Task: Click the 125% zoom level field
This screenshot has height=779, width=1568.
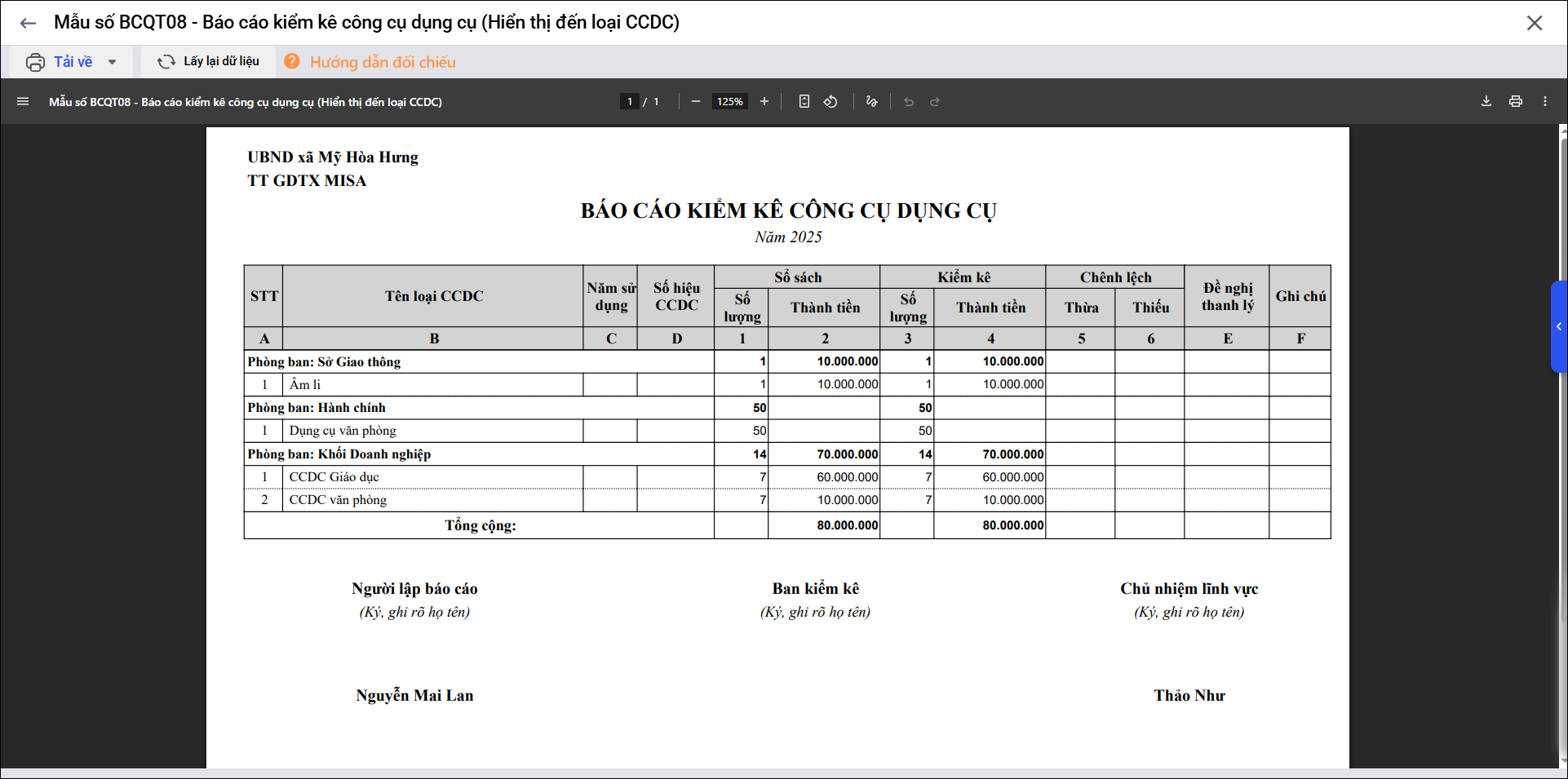Action: [729, 102]
